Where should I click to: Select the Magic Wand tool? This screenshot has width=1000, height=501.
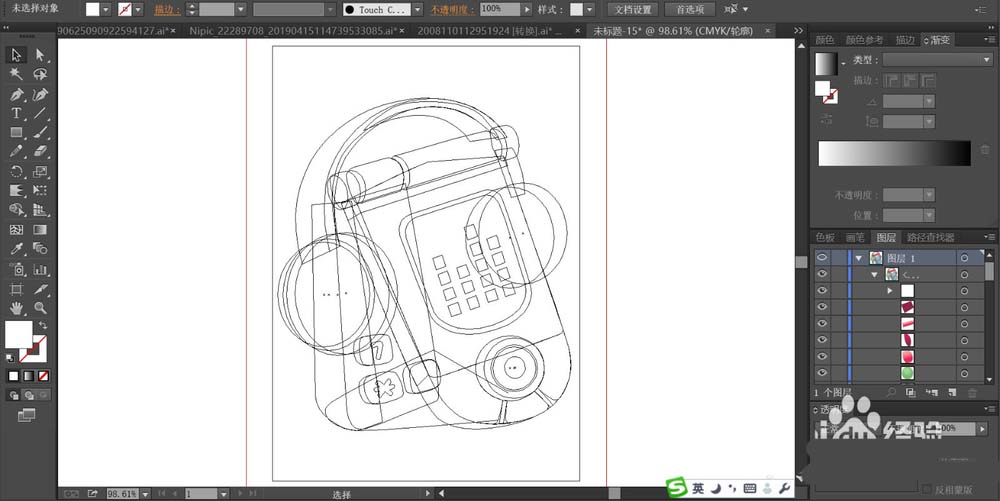point(17,75)
